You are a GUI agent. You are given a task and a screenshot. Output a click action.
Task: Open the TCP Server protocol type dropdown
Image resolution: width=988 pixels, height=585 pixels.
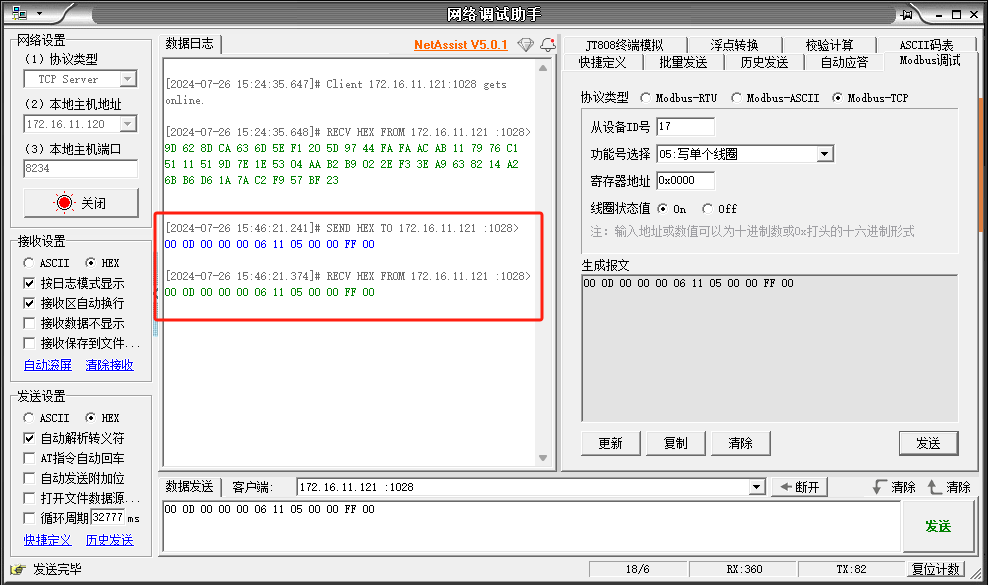[x=128, y=79]
